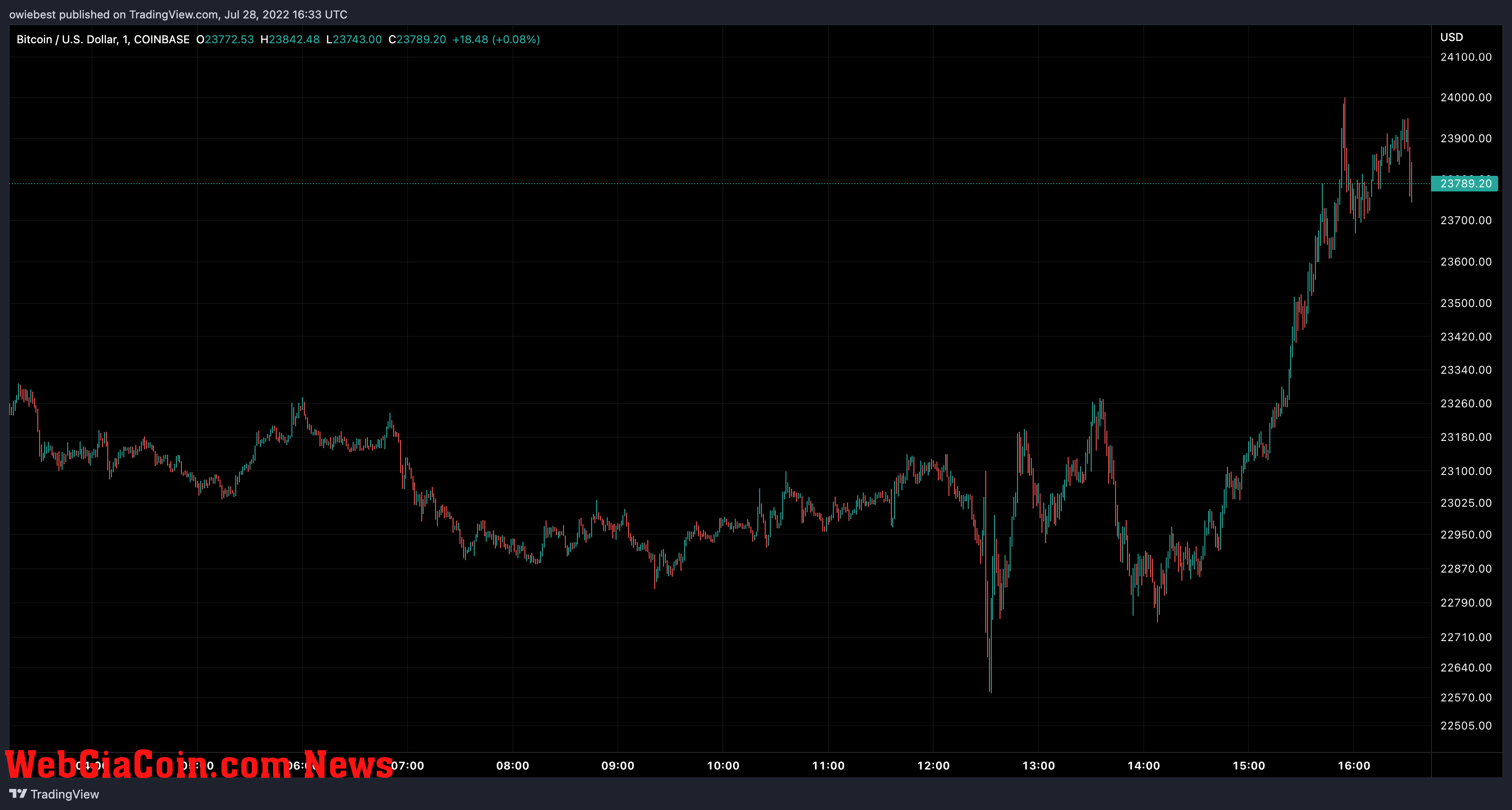Click the 15:00 time axis label

(1249, 765)
